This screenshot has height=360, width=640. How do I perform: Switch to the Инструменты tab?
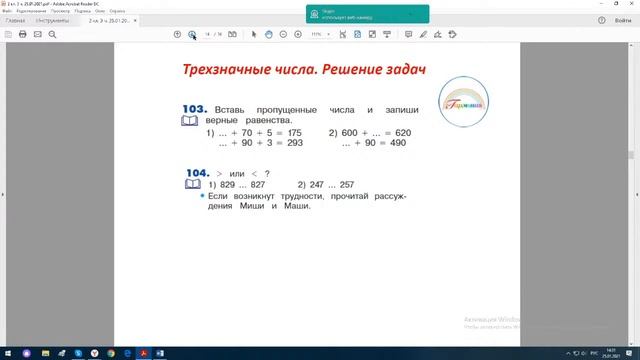click(52, 20)
